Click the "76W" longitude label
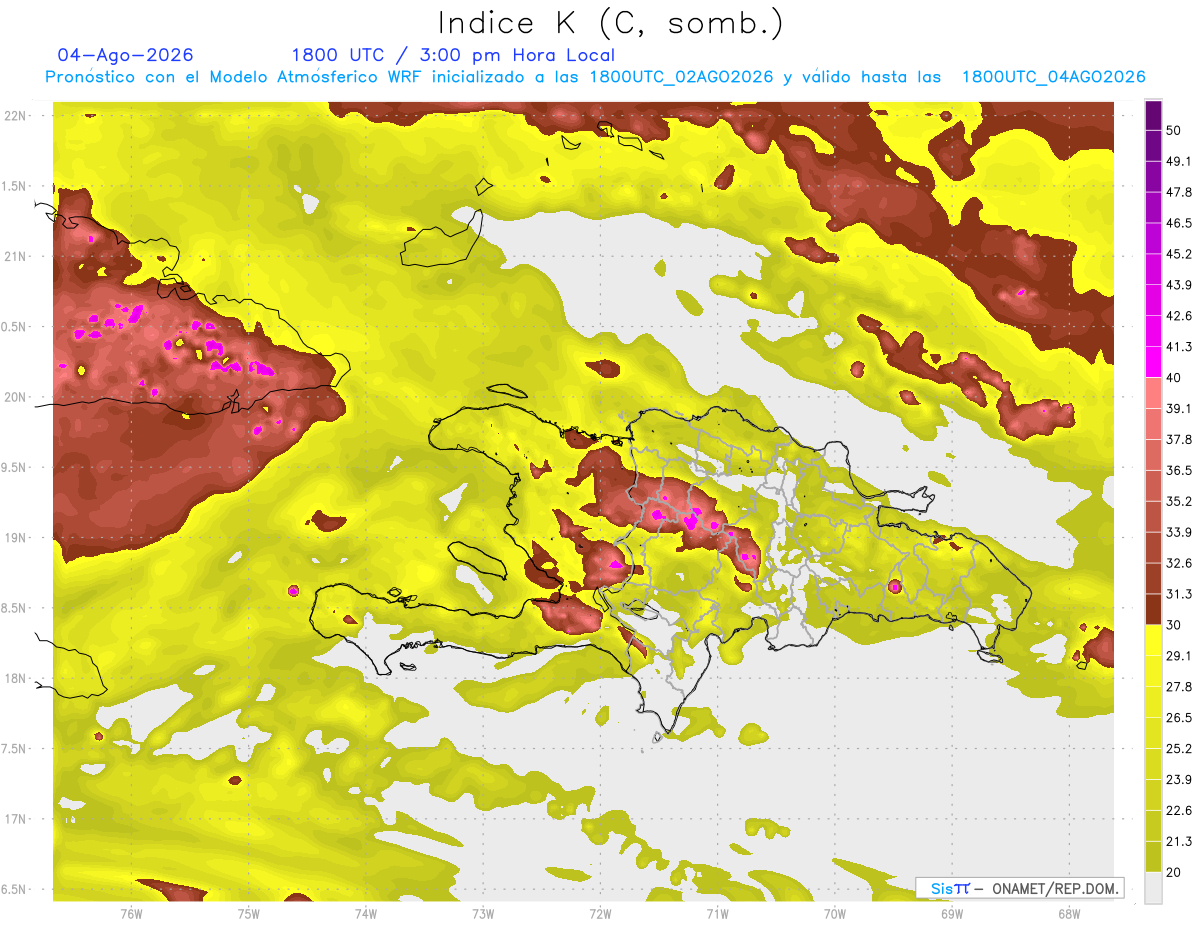Viewport: 1200px width, 927px height. click(x=131, y=914)
